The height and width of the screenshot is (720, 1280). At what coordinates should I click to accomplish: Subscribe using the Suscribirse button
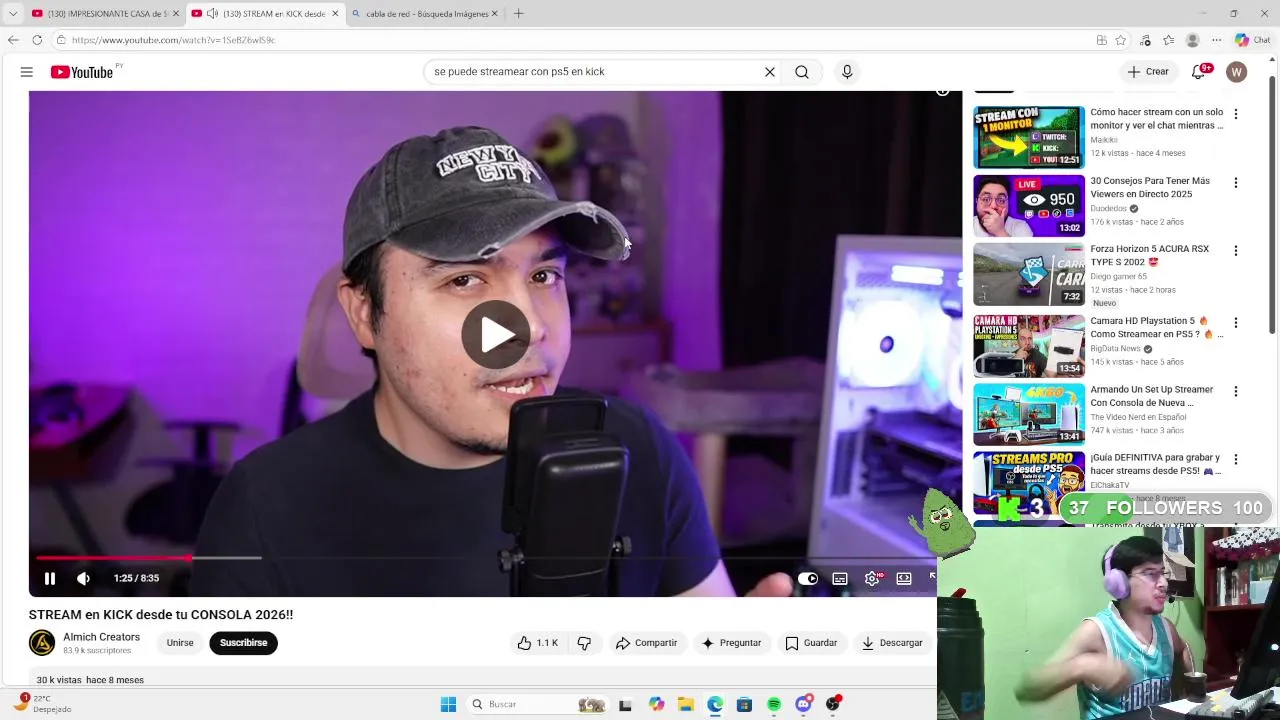(x=244, y=643)
